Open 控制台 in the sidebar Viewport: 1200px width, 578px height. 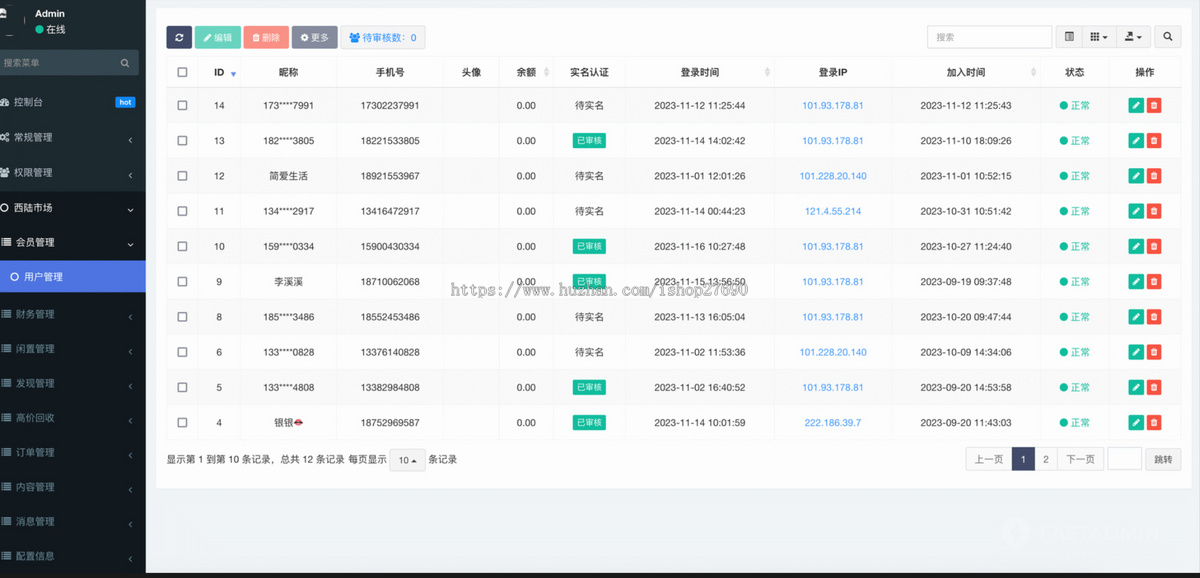point(72,102)
